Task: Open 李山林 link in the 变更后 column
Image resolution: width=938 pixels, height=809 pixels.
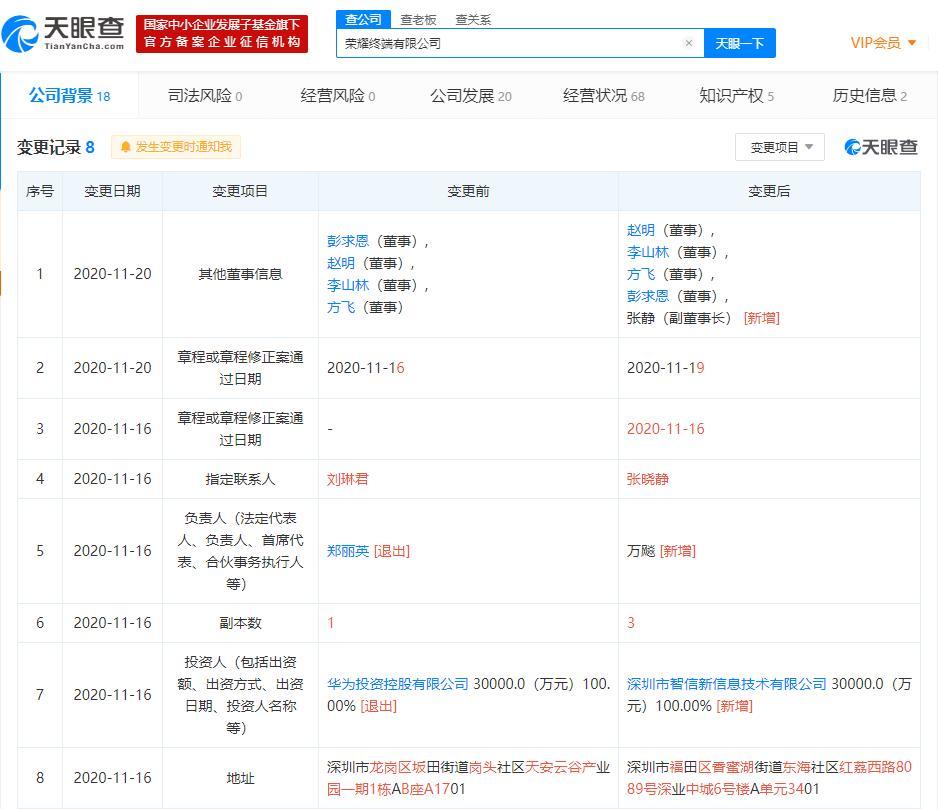Action: point(648,253)
